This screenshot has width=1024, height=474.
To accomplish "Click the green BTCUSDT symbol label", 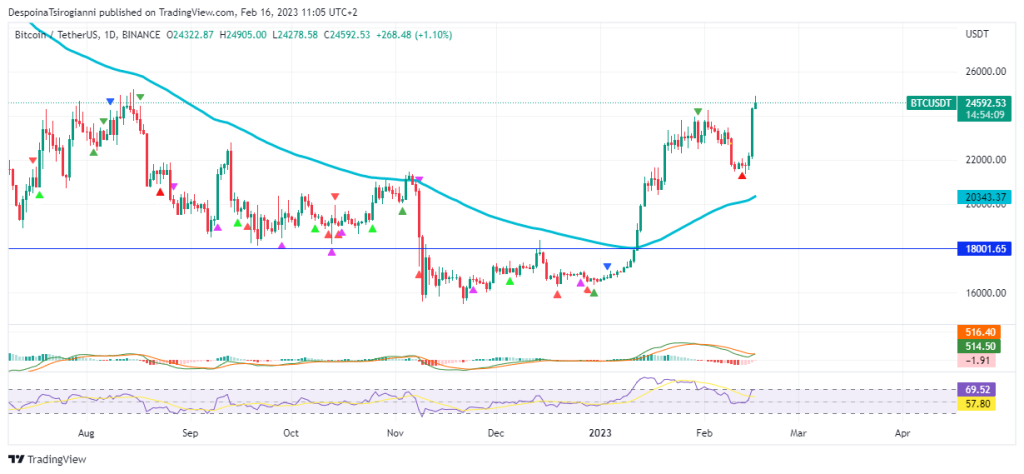I will coord(929,103).
